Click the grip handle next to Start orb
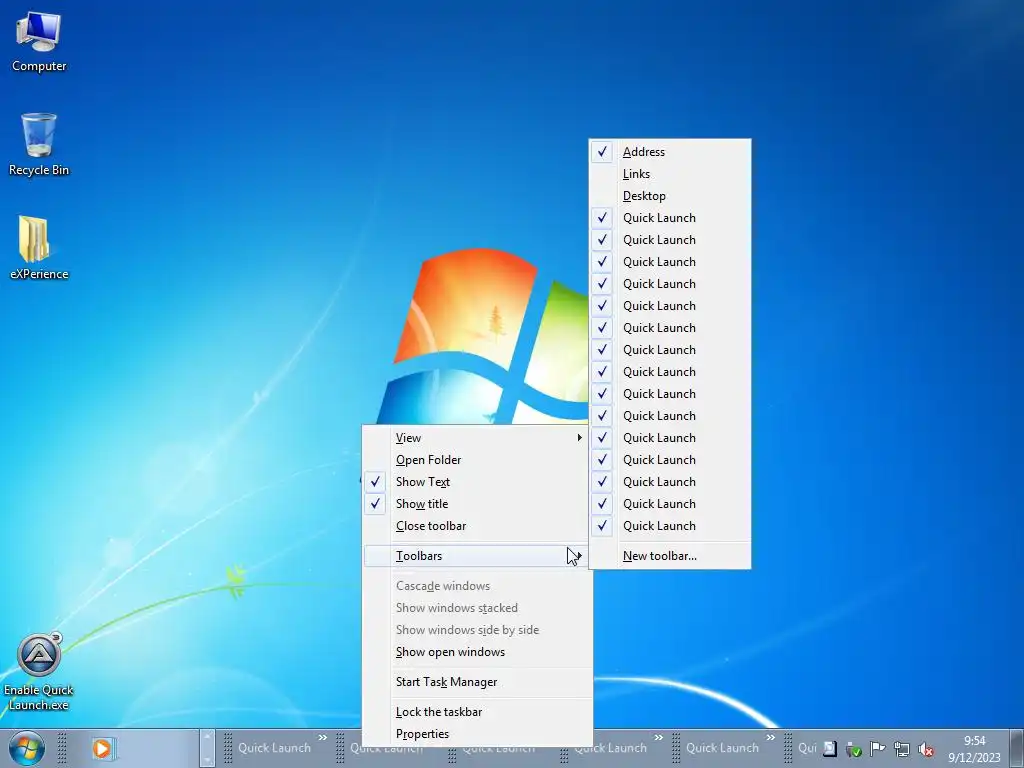The height and width of the screenshot is (768, 1024). 62,748
